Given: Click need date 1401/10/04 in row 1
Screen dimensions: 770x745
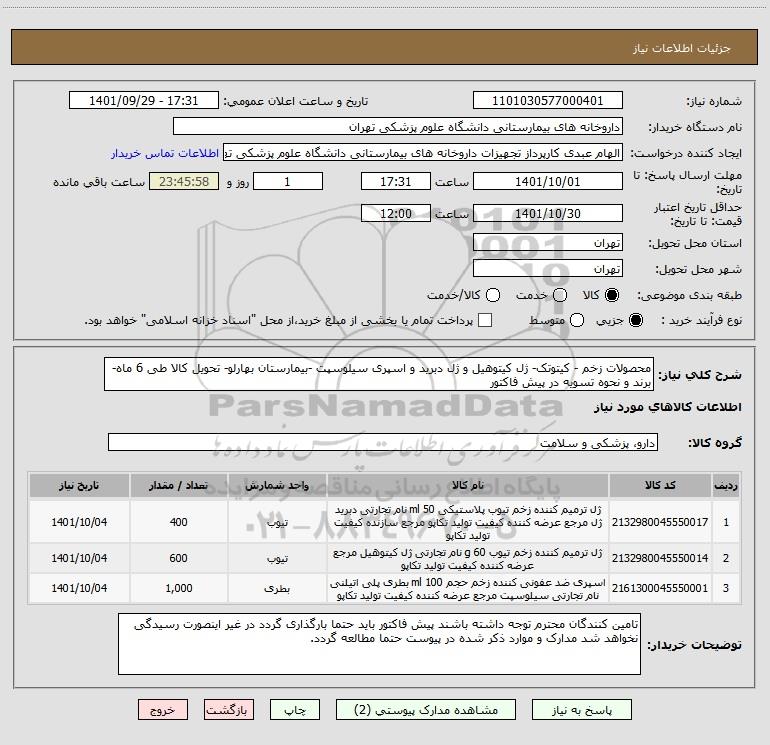Looking at the screenshot, I should click(x=79, y=522).
